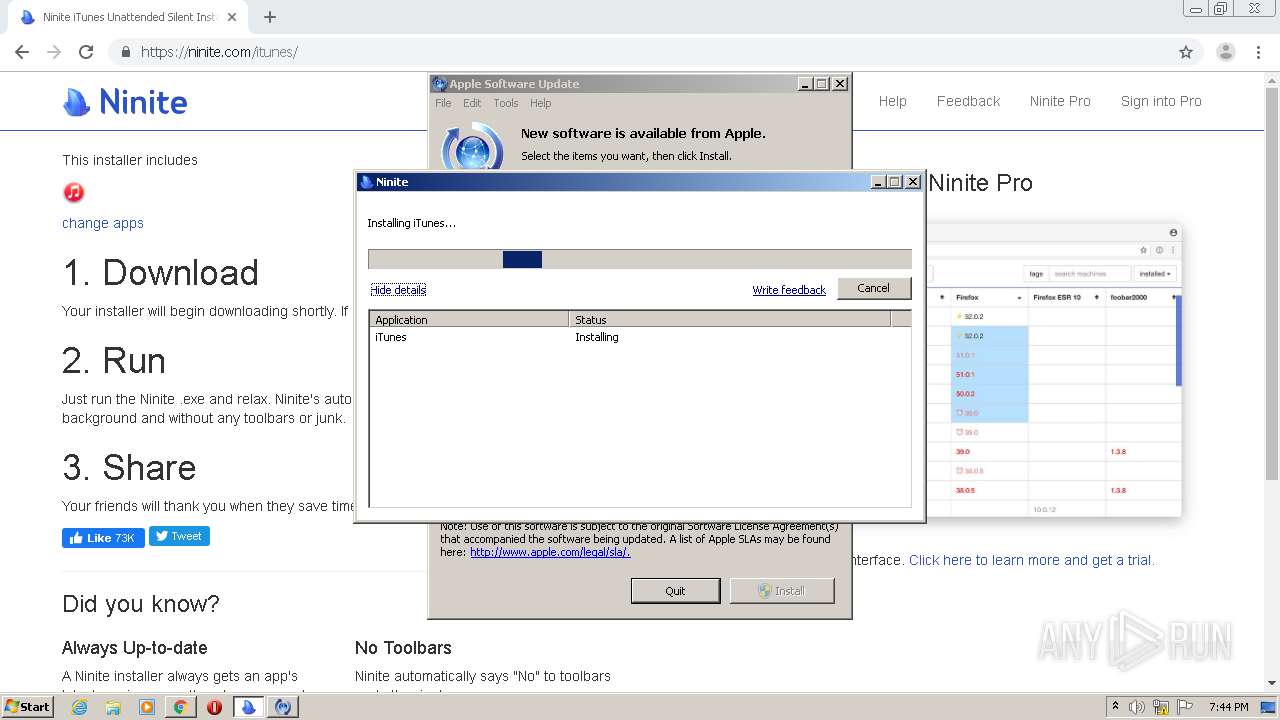Click the red Opera icon in the taskbar
Image resolution: width=1280 pixels, height=720 pixels.
click(x=214, y=707)
